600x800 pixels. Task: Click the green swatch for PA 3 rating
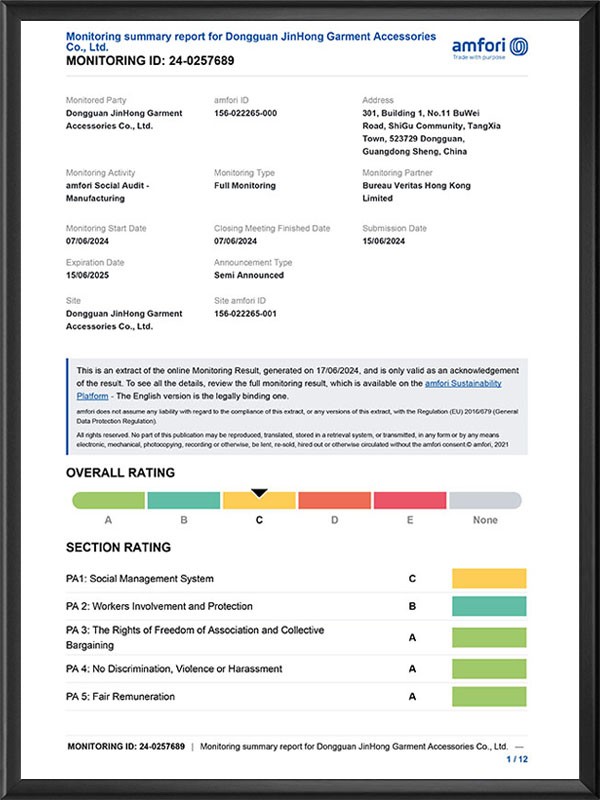click(x=489, y=638)
